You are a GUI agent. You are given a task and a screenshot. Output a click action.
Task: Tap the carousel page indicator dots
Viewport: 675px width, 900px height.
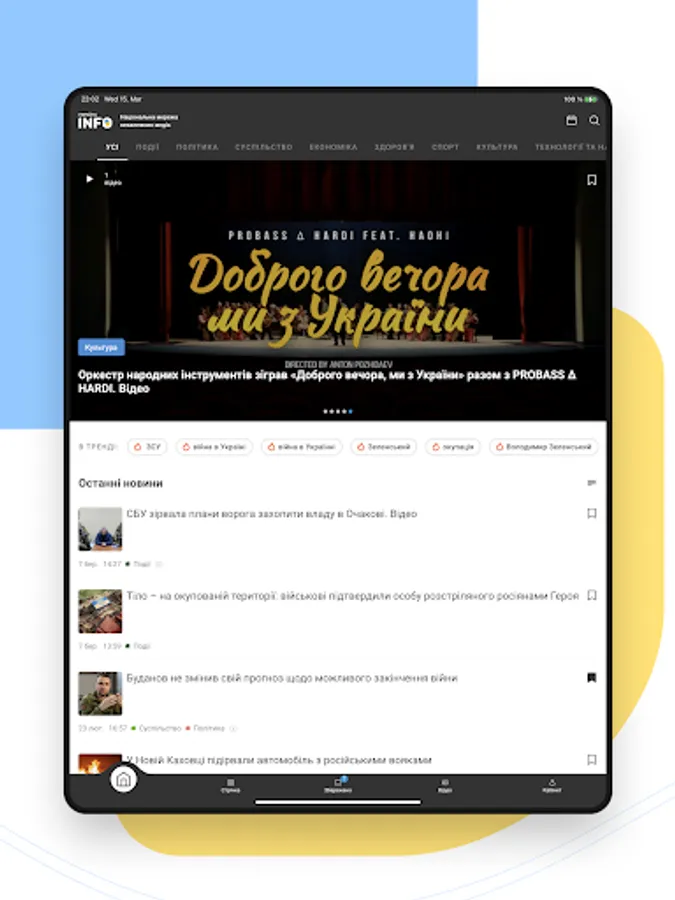tap(338, 411)
